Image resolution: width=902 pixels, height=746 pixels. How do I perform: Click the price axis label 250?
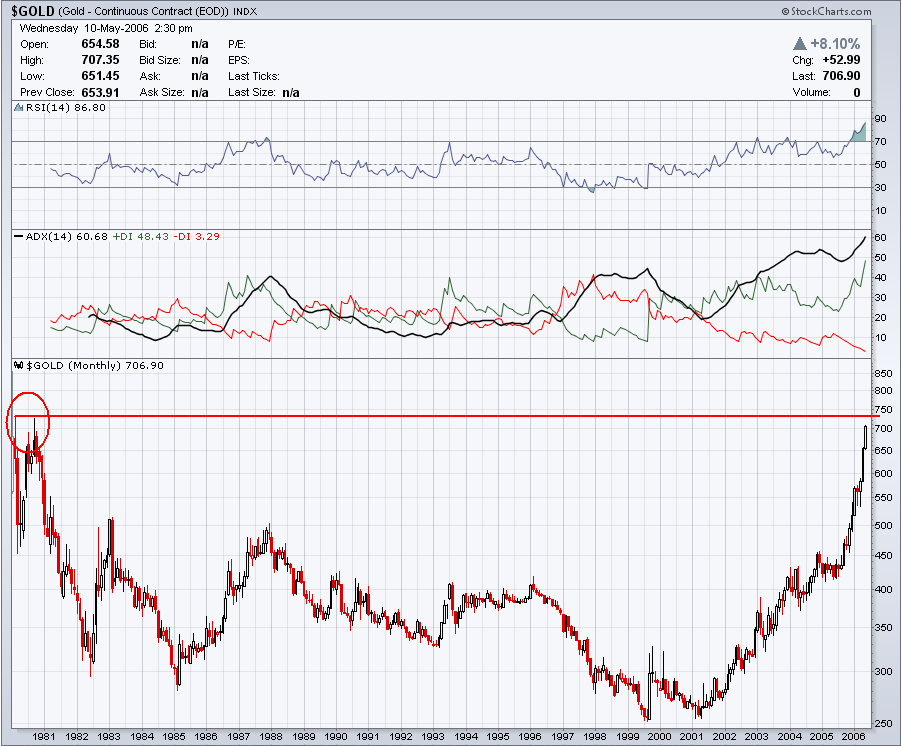click(883, 724)
